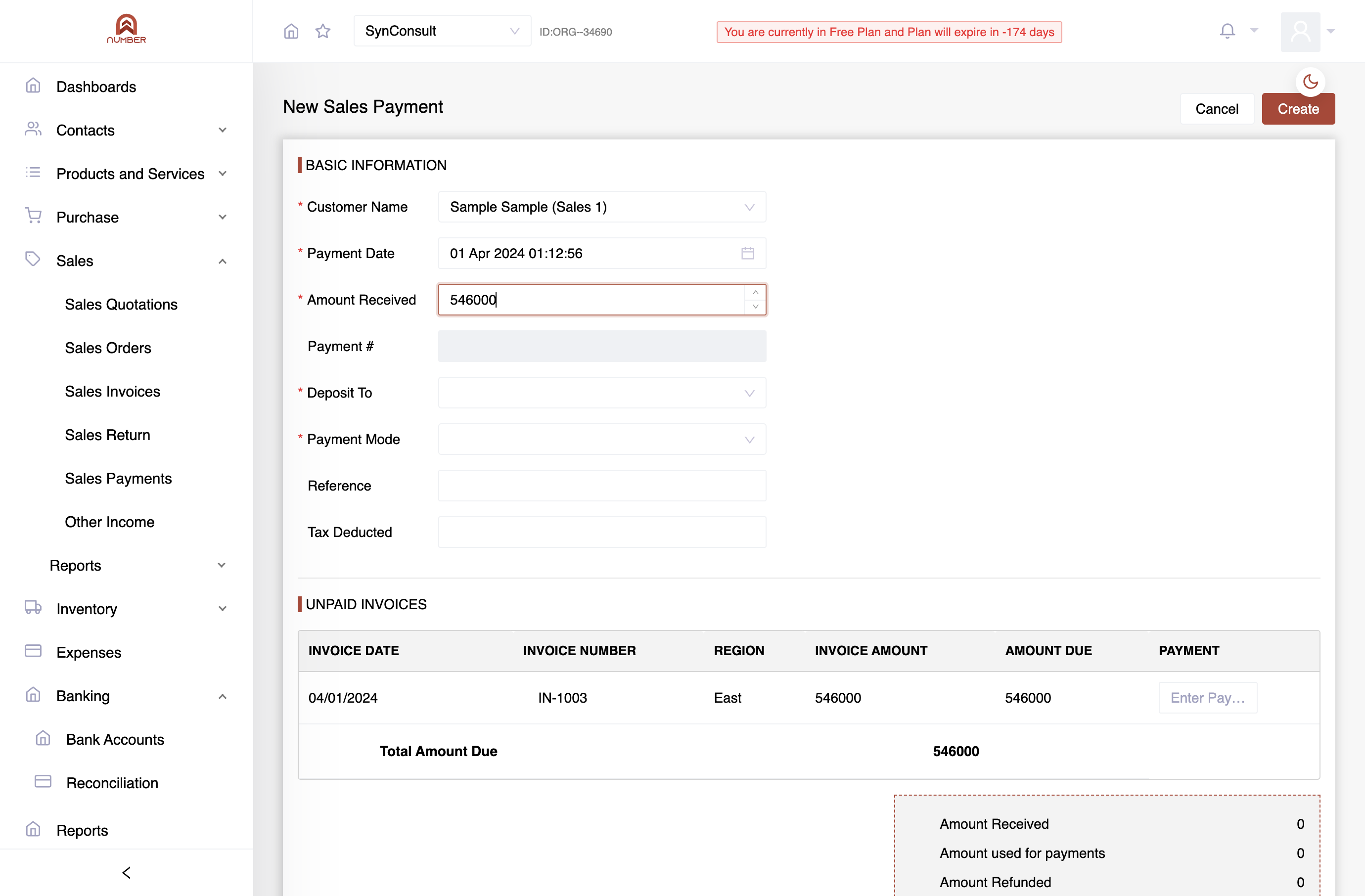Click the Reference input field
This screenshot has width=1365, height=896.
(x=601, y=486)
